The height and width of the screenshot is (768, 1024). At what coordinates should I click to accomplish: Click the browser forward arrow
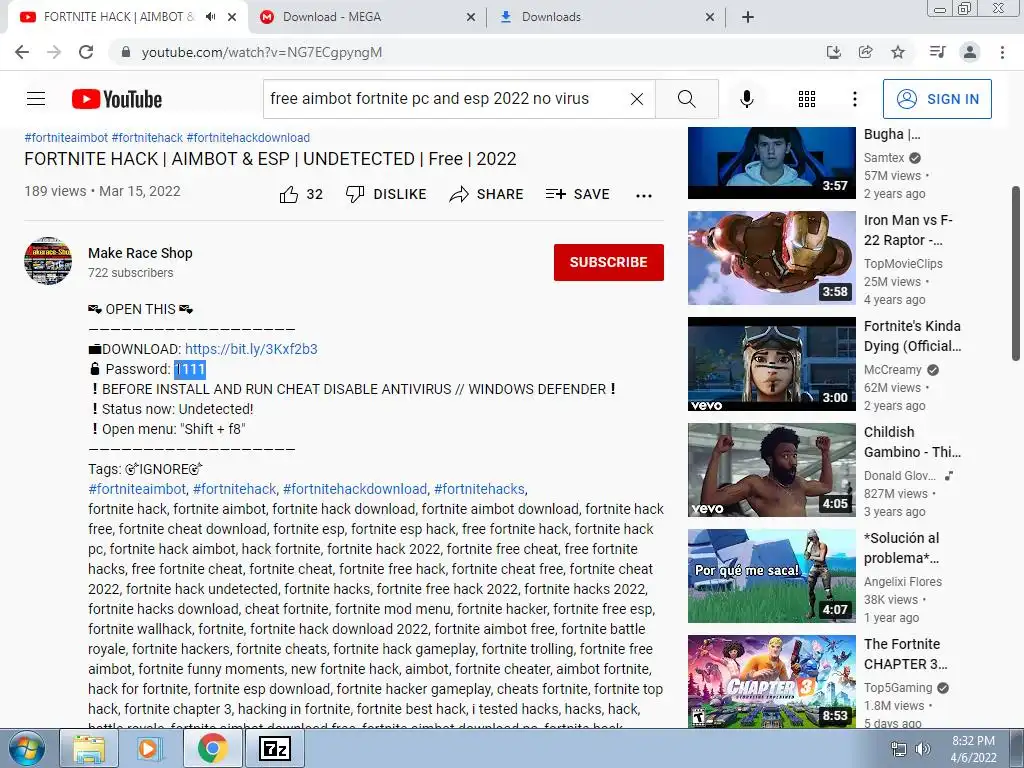(54, 52)
